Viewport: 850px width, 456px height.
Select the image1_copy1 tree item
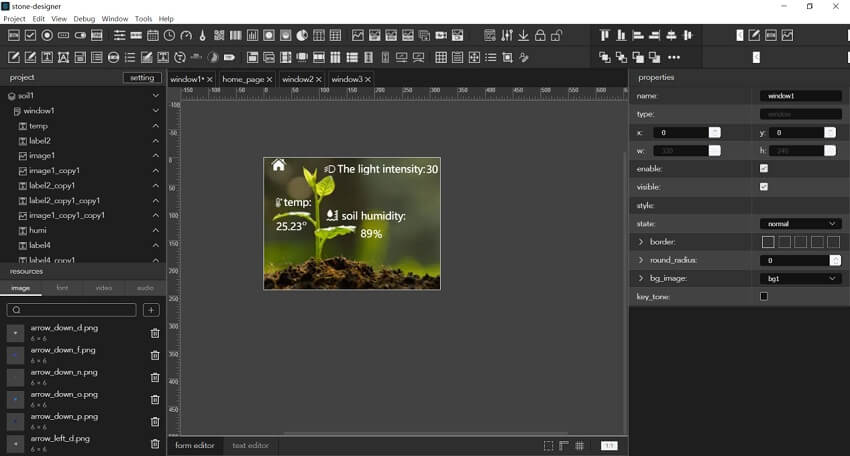[54, 170]
